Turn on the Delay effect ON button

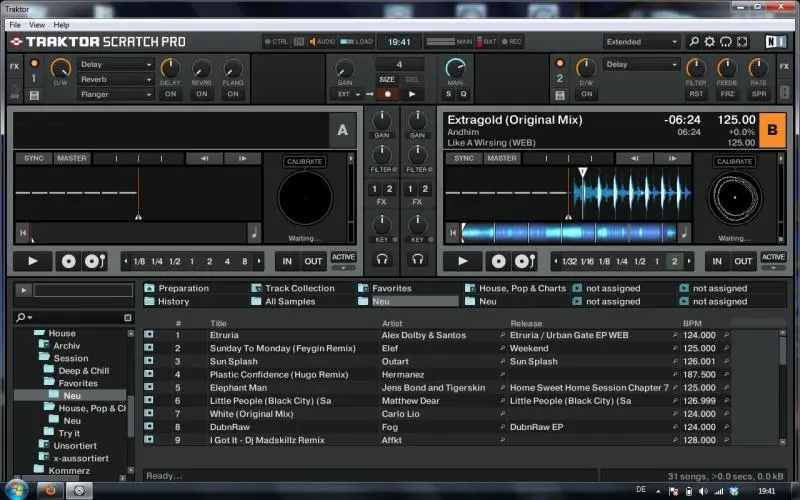coord(170,94)
